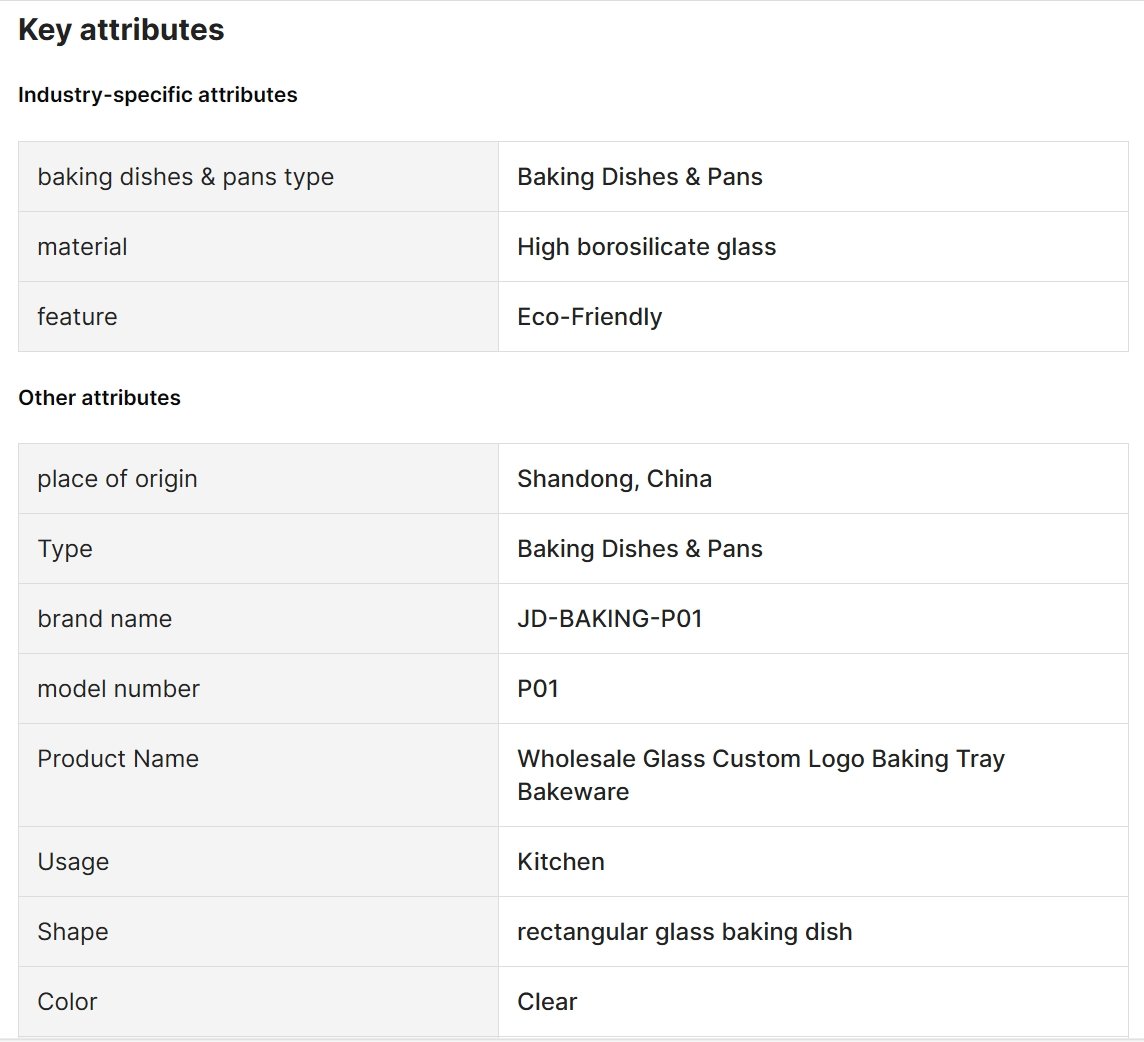Click the Key attributes heading

click(121, 30)
